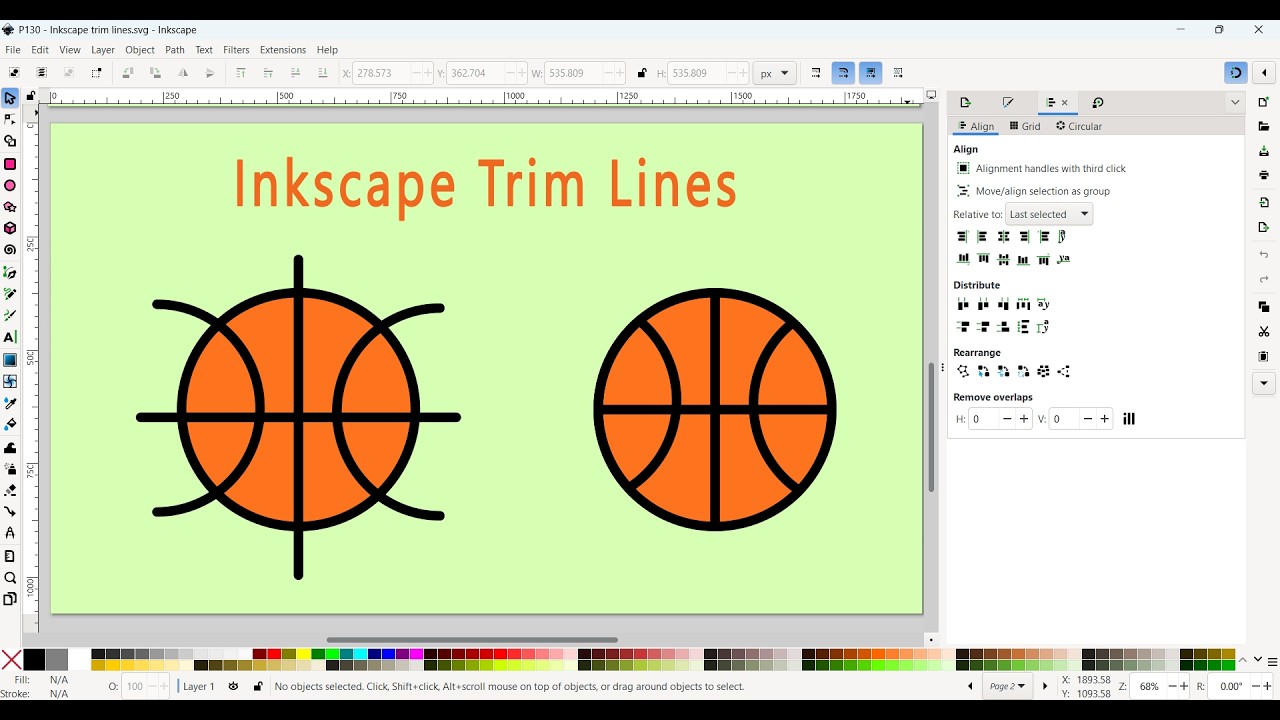Open the Filters menu
This screenshot has width=1280, height=720.
(x=236, y=50)
